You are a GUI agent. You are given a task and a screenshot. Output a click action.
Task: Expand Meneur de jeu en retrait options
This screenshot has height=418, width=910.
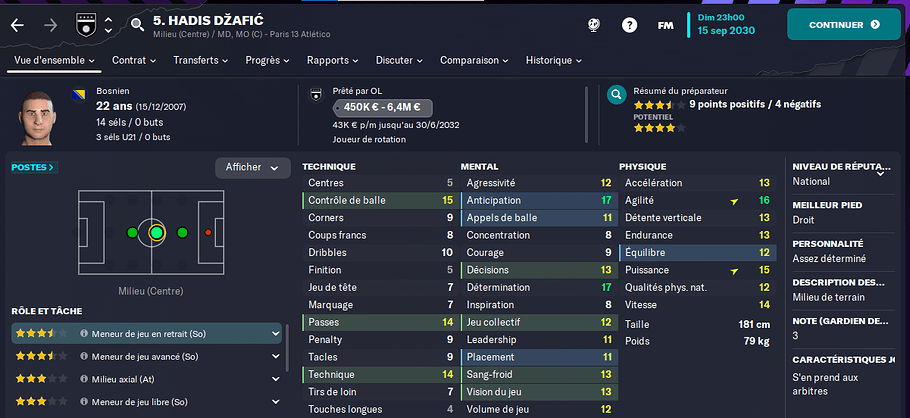(275, 334)
